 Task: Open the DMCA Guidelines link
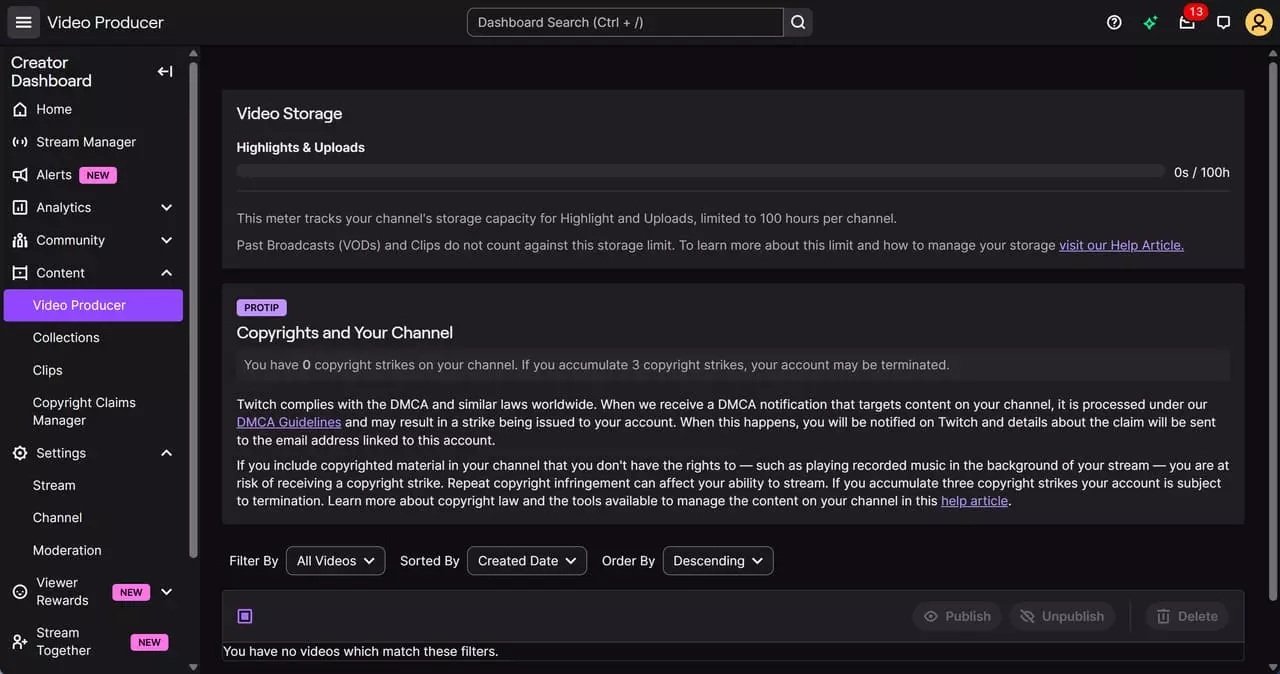[x=289, y=422]
